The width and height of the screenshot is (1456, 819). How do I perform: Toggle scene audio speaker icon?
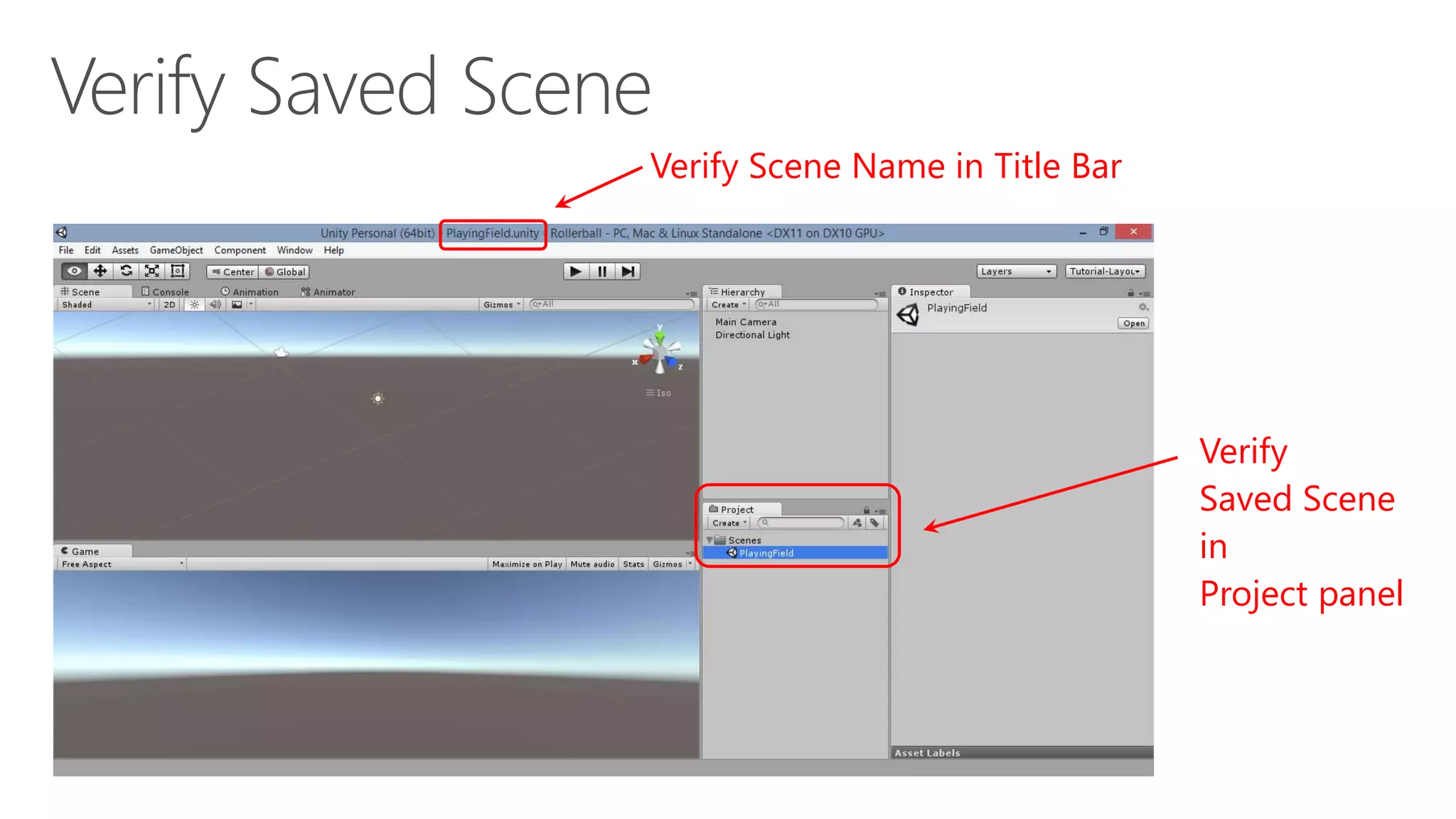pyautogui.click(x=215, y=304)
